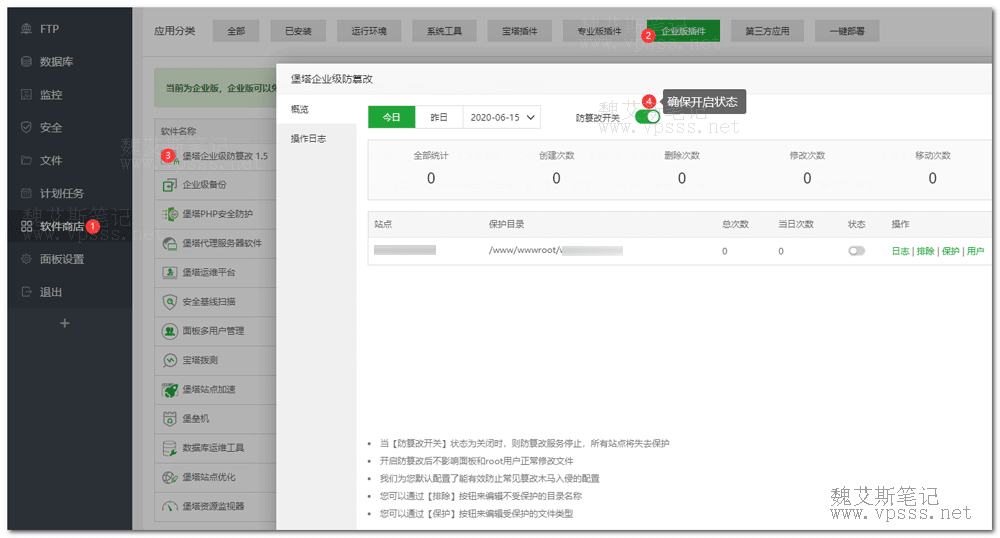This screenshot has width=1000, height=538.
Task: Show the 全部 category tab
Action: [x=236, y=31]
